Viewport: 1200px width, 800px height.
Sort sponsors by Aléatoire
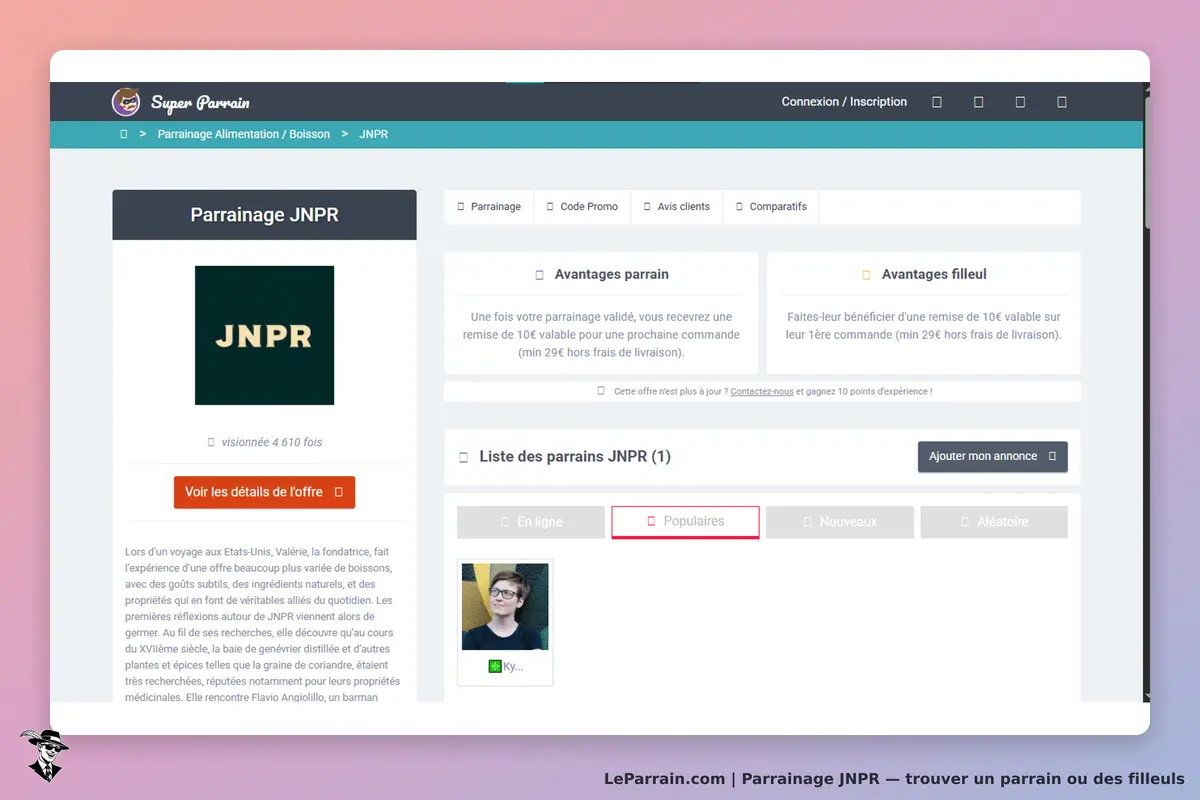[994, 522]
